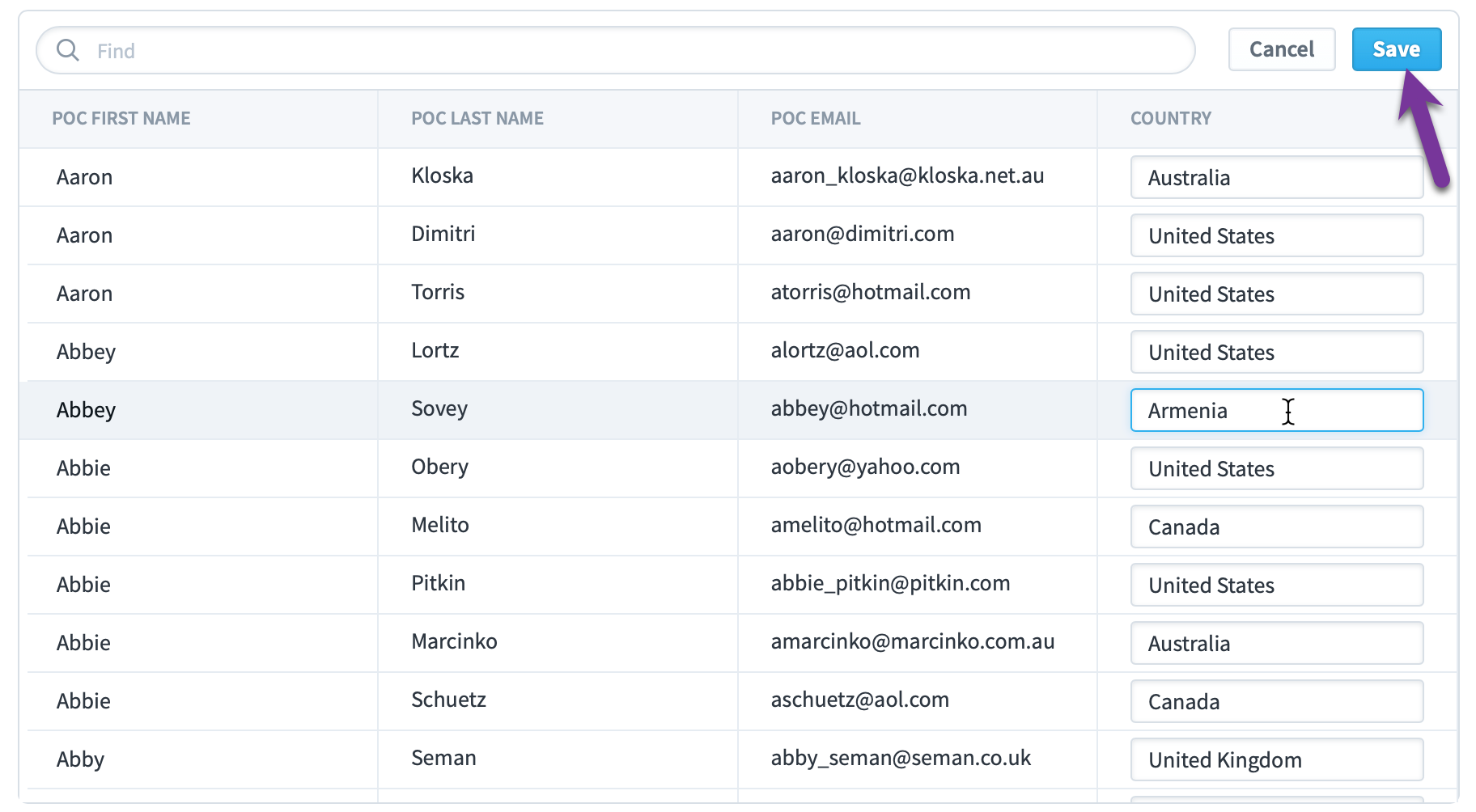Select email amarcinko@marcinko.com.au

coord(913,641)
